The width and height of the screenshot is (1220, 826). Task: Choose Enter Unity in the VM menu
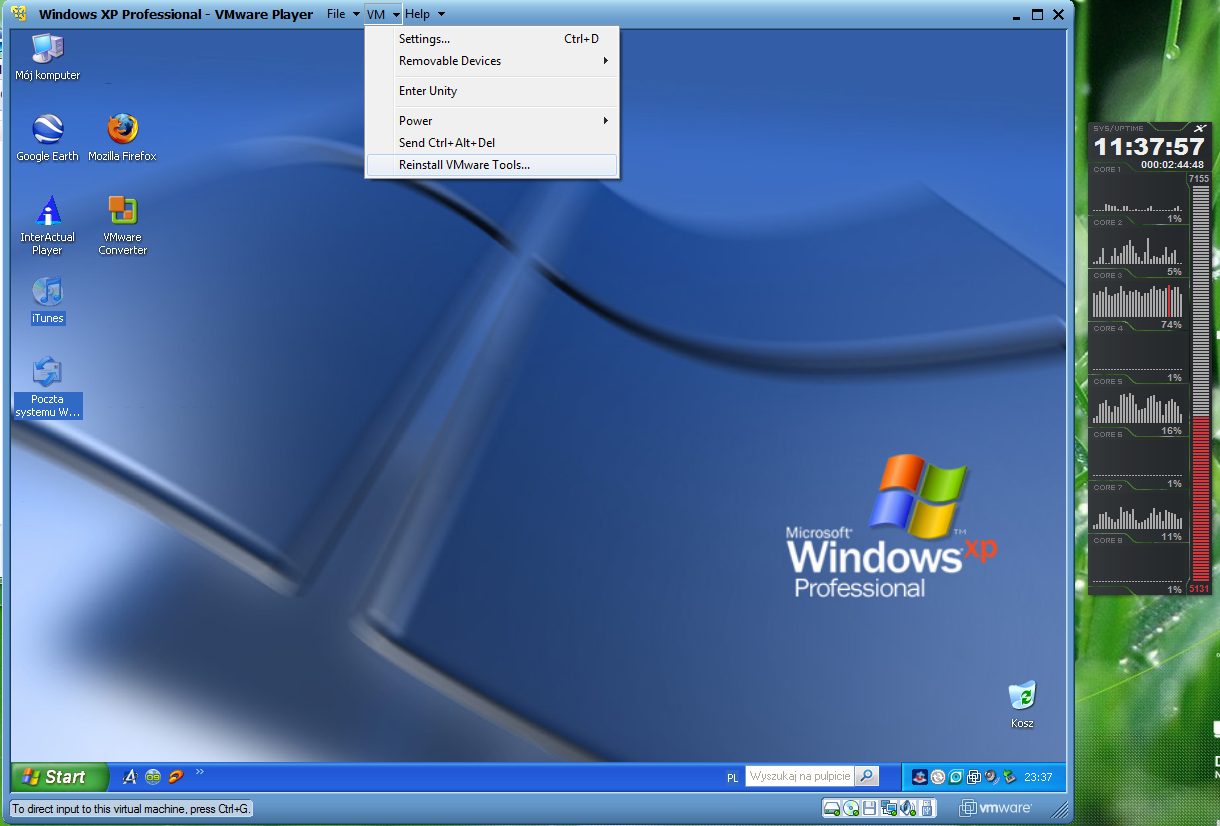pos(492,91)
